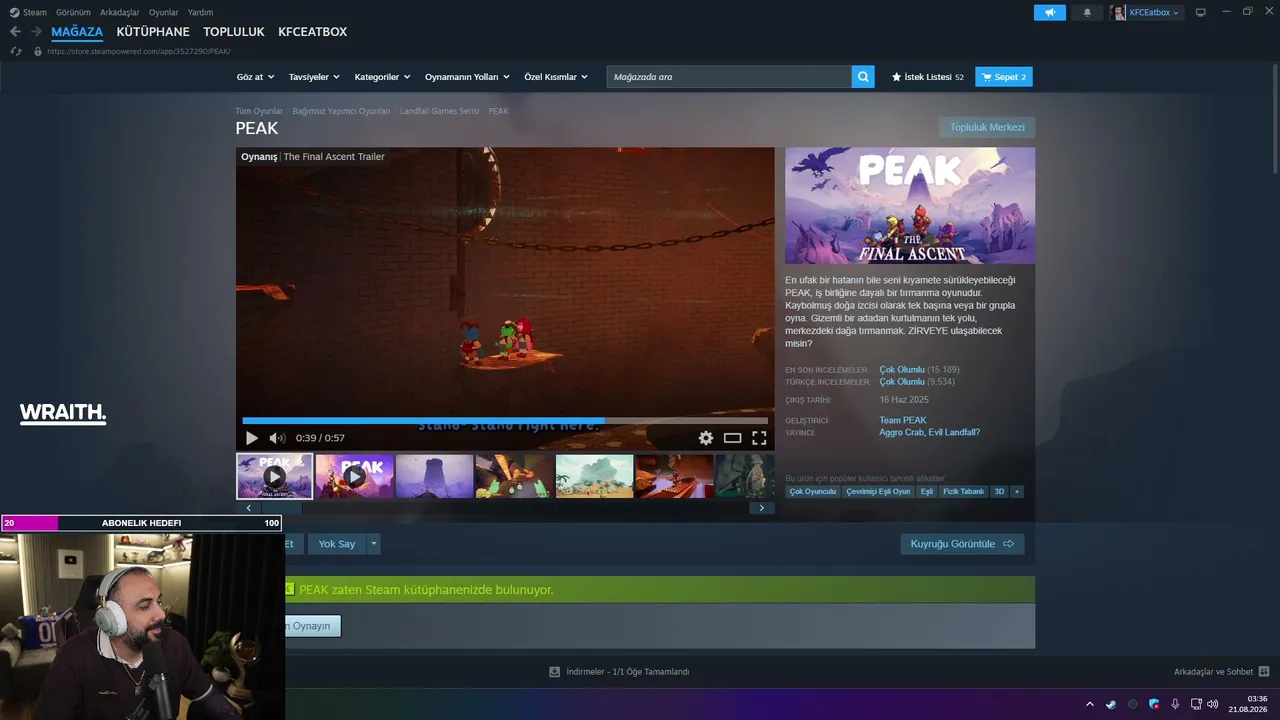Show hidden system tray icons
Image resolution: width=1280 pixels, height=720 pixels.
tap(1090, 704)
